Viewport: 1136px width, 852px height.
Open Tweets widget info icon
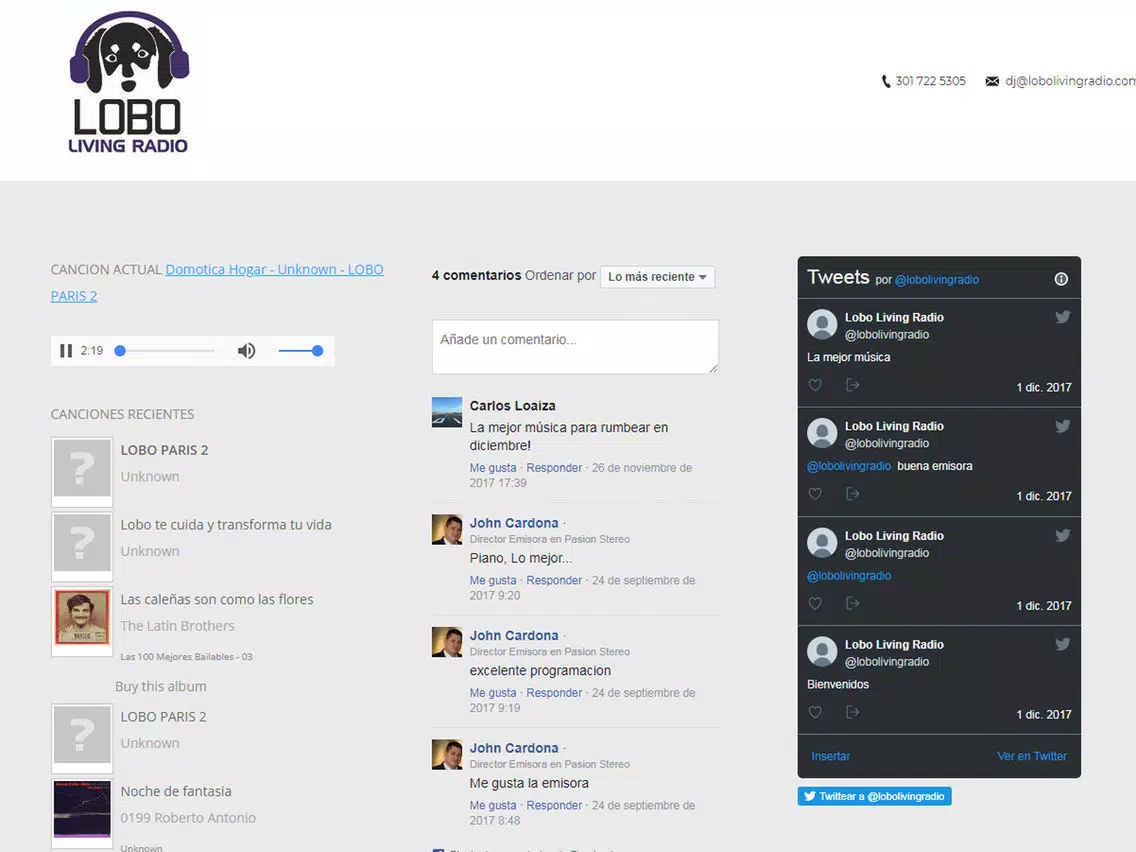[x=1061, y=279]
